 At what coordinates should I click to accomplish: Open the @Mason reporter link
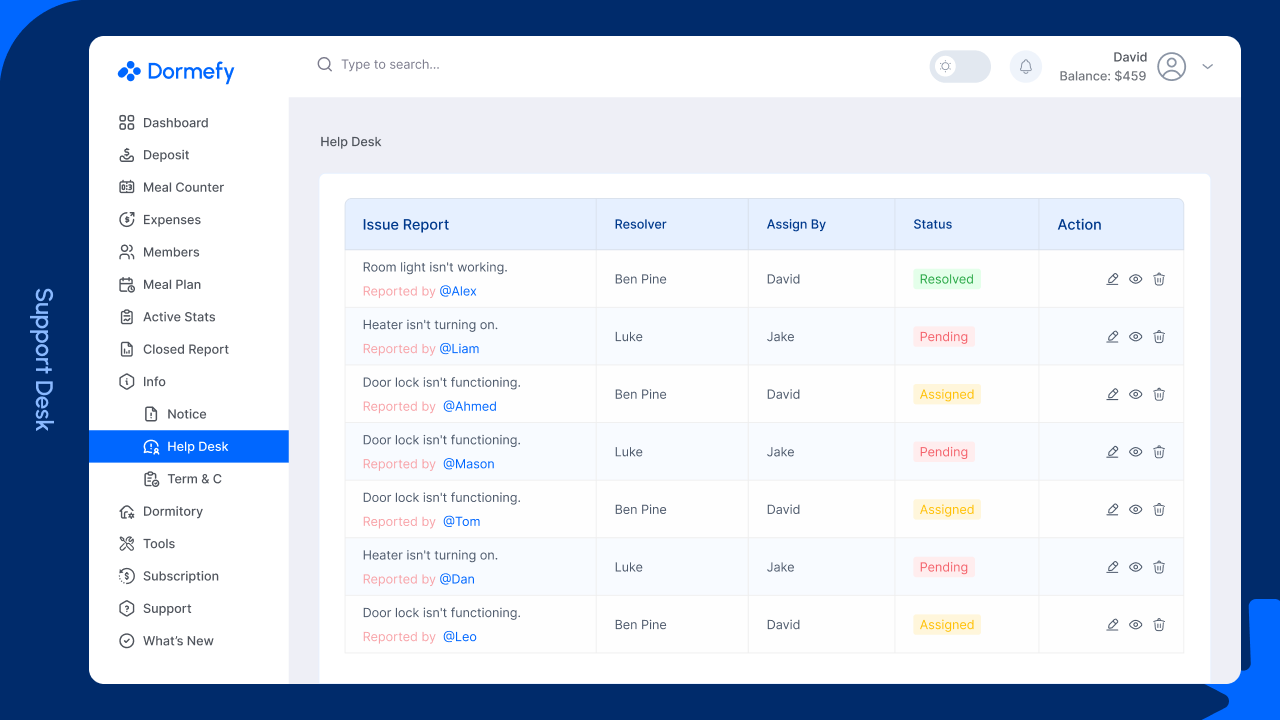[x=469, y=464]
